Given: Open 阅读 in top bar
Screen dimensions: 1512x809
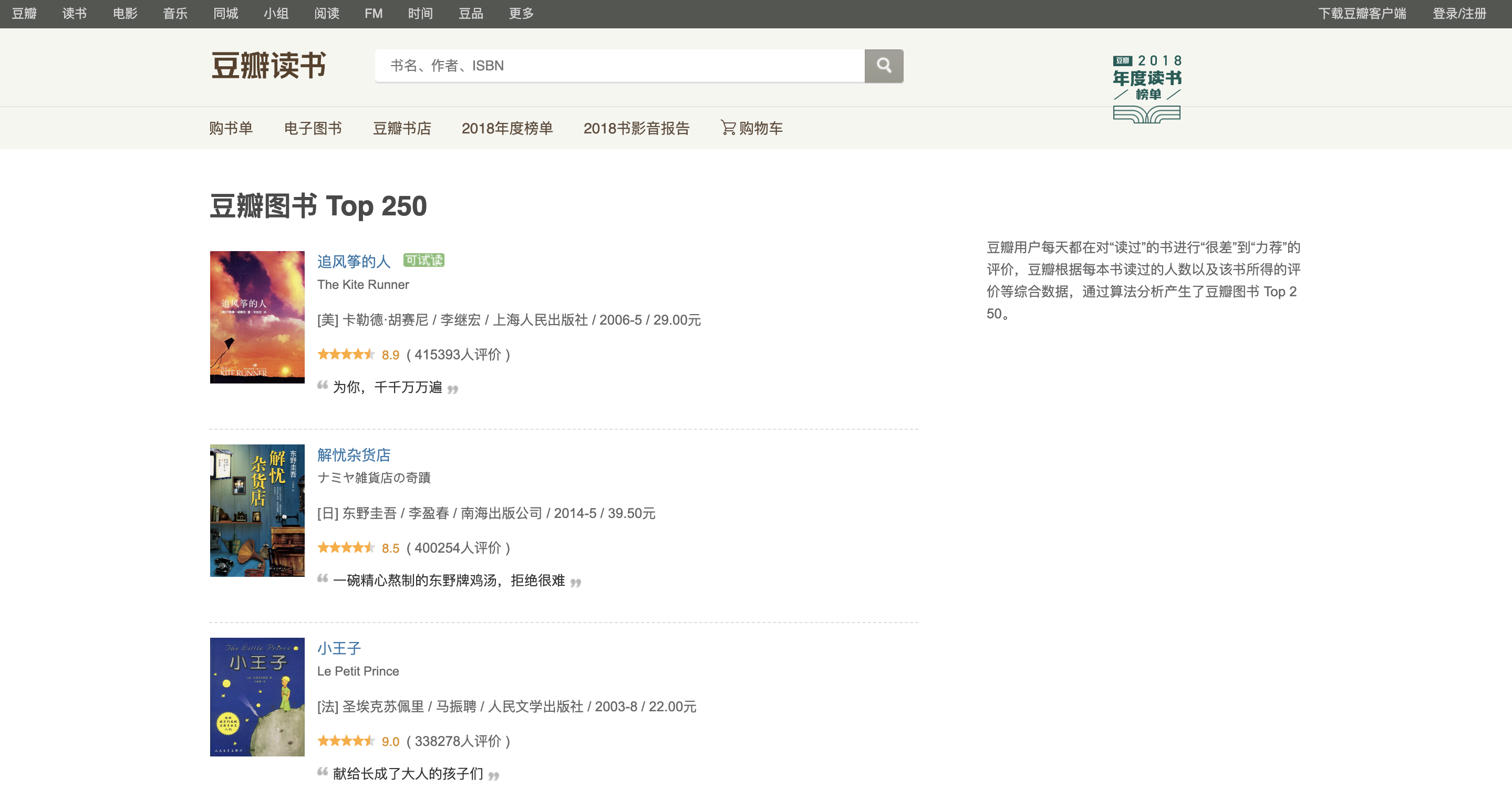Looking at the screenshot, I should pyautogui.click(x=326, y=14).
